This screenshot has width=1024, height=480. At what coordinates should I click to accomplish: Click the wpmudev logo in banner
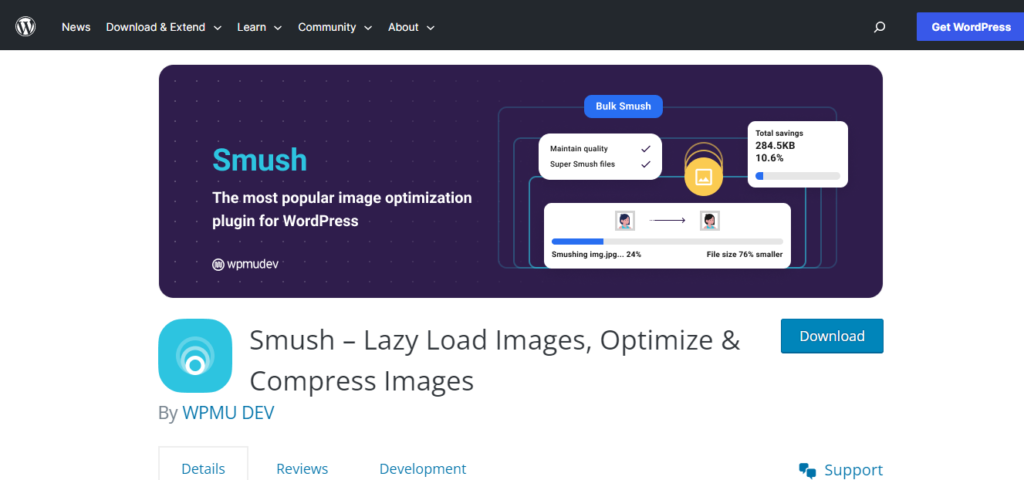pos(246,264)
